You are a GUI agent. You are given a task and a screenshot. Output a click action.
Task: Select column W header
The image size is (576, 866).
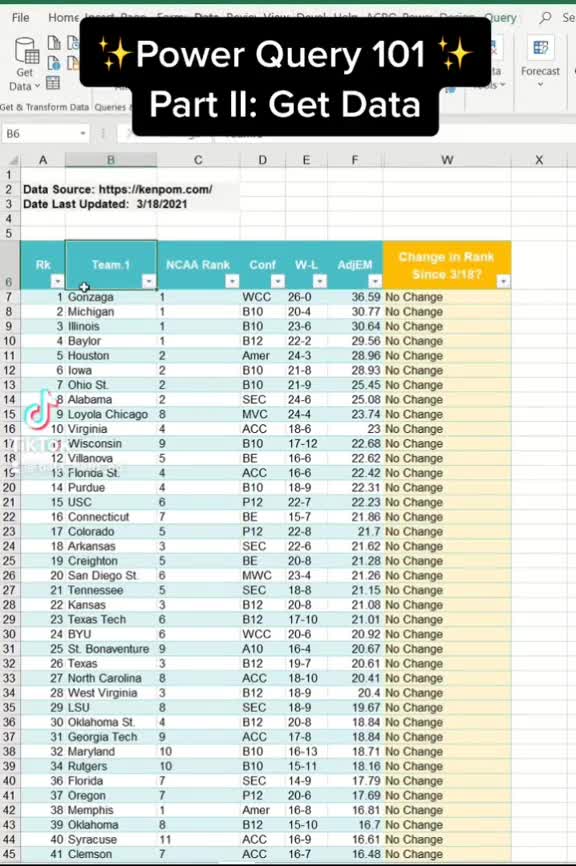[x=447, y=160]
